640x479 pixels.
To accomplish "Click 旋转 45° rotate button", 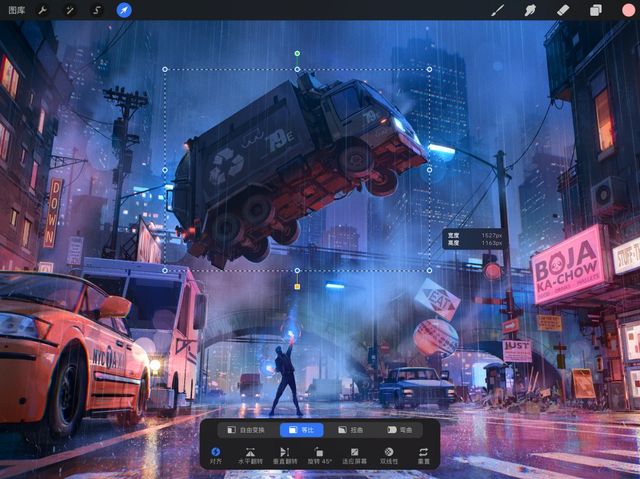I will (320, 456).
